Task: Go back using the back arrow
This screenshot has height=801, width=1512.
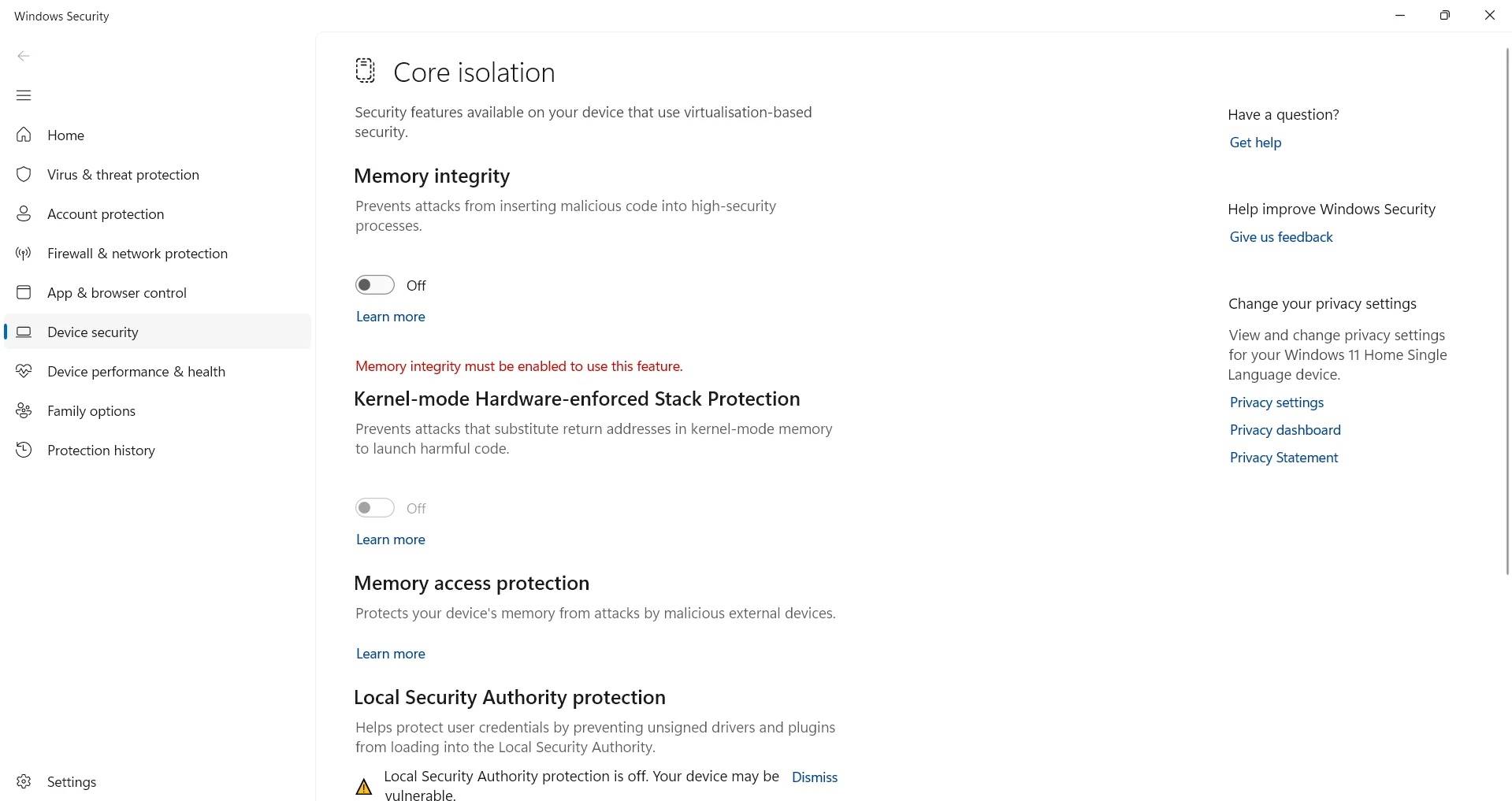Action: click(24, 56)
